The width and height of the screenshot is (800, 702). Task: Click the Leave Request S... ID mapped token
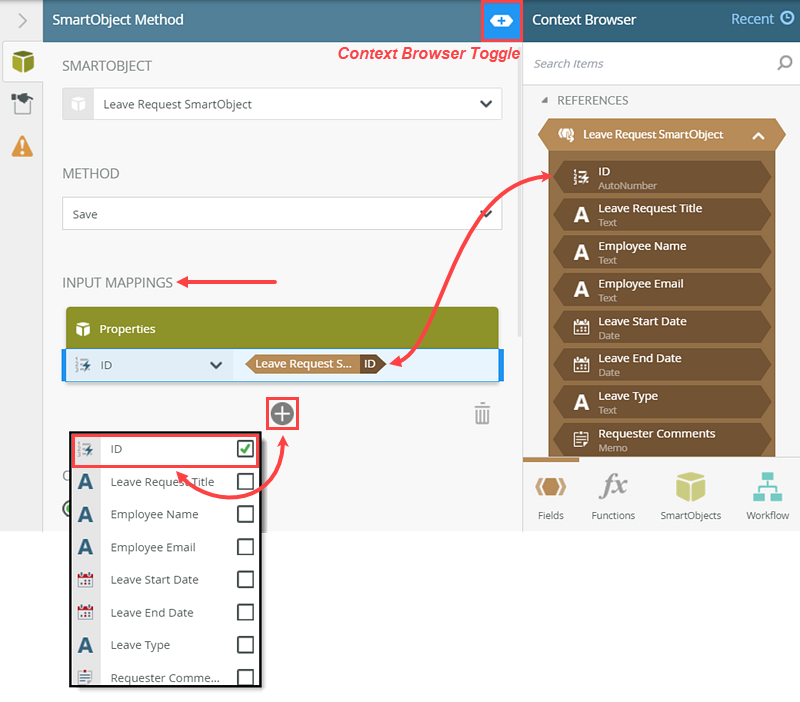point(315,364)
